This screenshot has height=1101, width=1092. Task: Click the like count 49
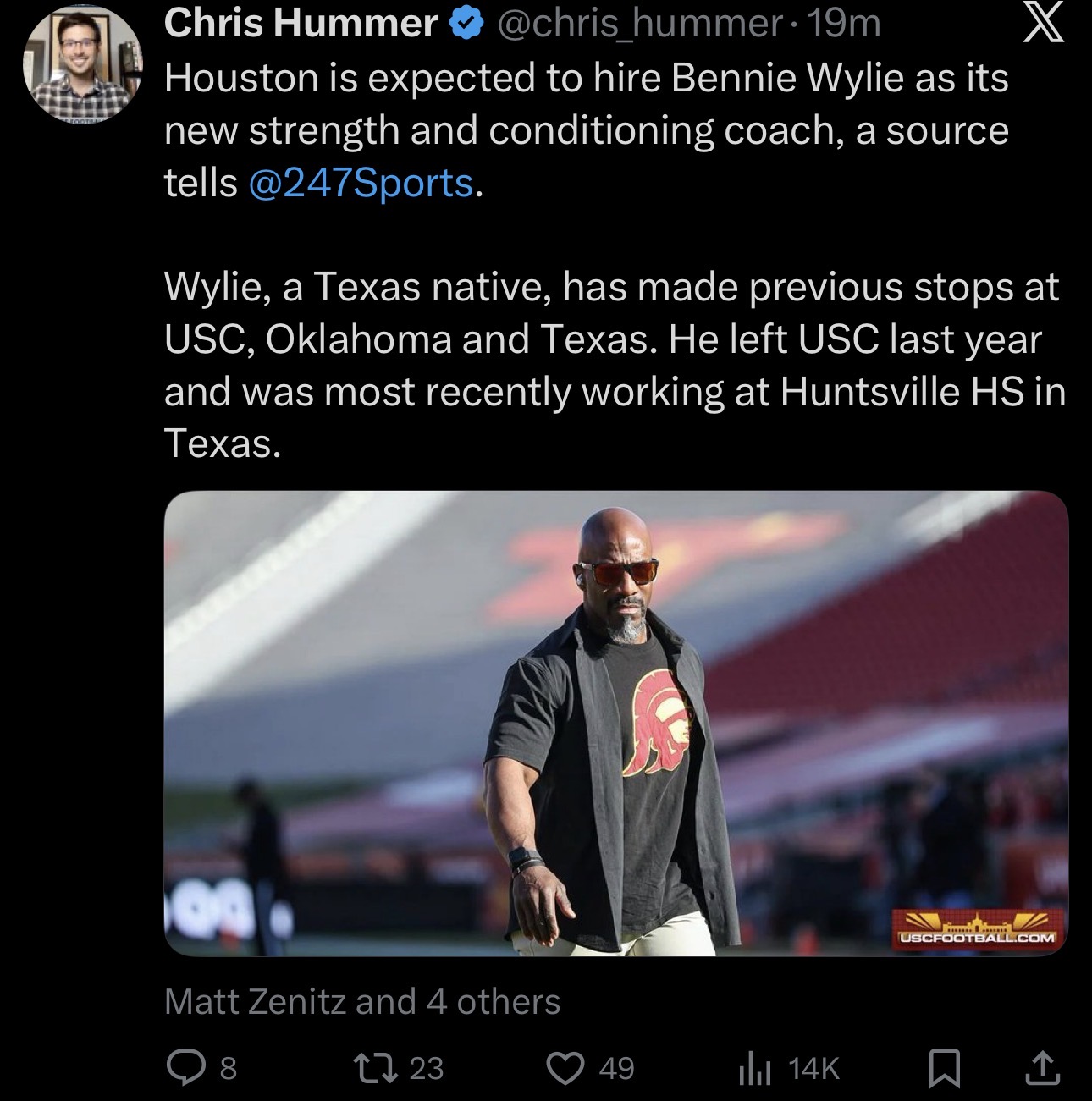(x=616, y=1069)
